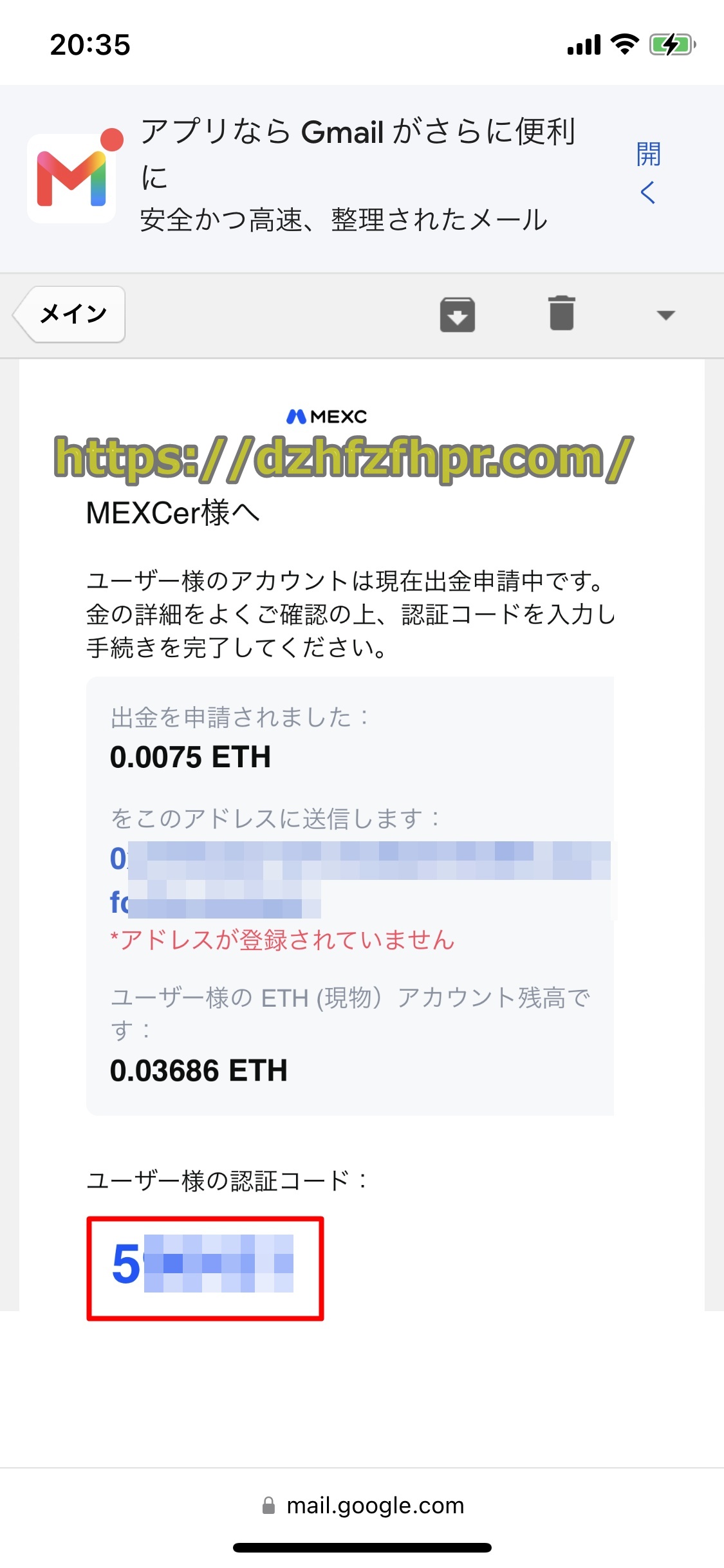Open the blurred ETH withdrawal address link

(x=360, y=880)
